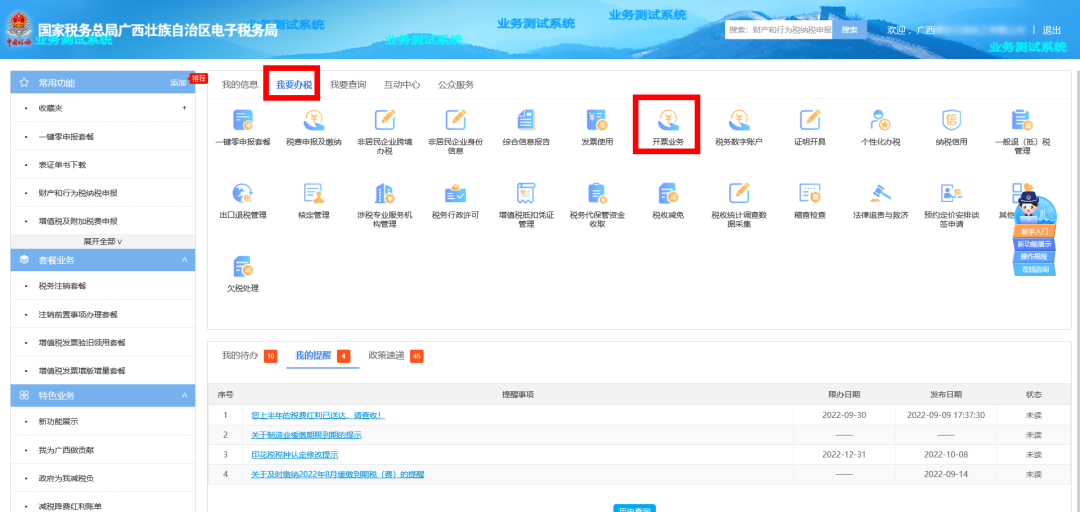Image resolution: width=1080 pixels, height=512 pixels.
Task: Click the plus next to 收藏夹
Action: (184, 108)
